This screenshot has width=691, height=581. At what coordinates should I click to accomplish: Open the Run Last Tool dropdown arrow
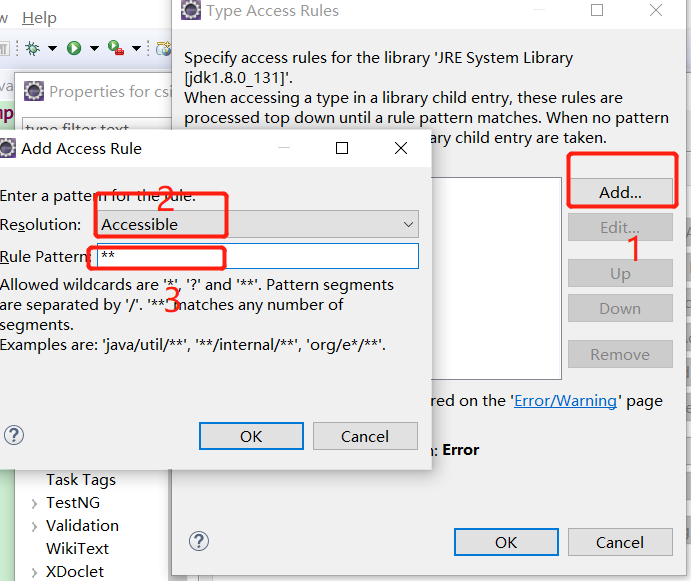point(136,48)
